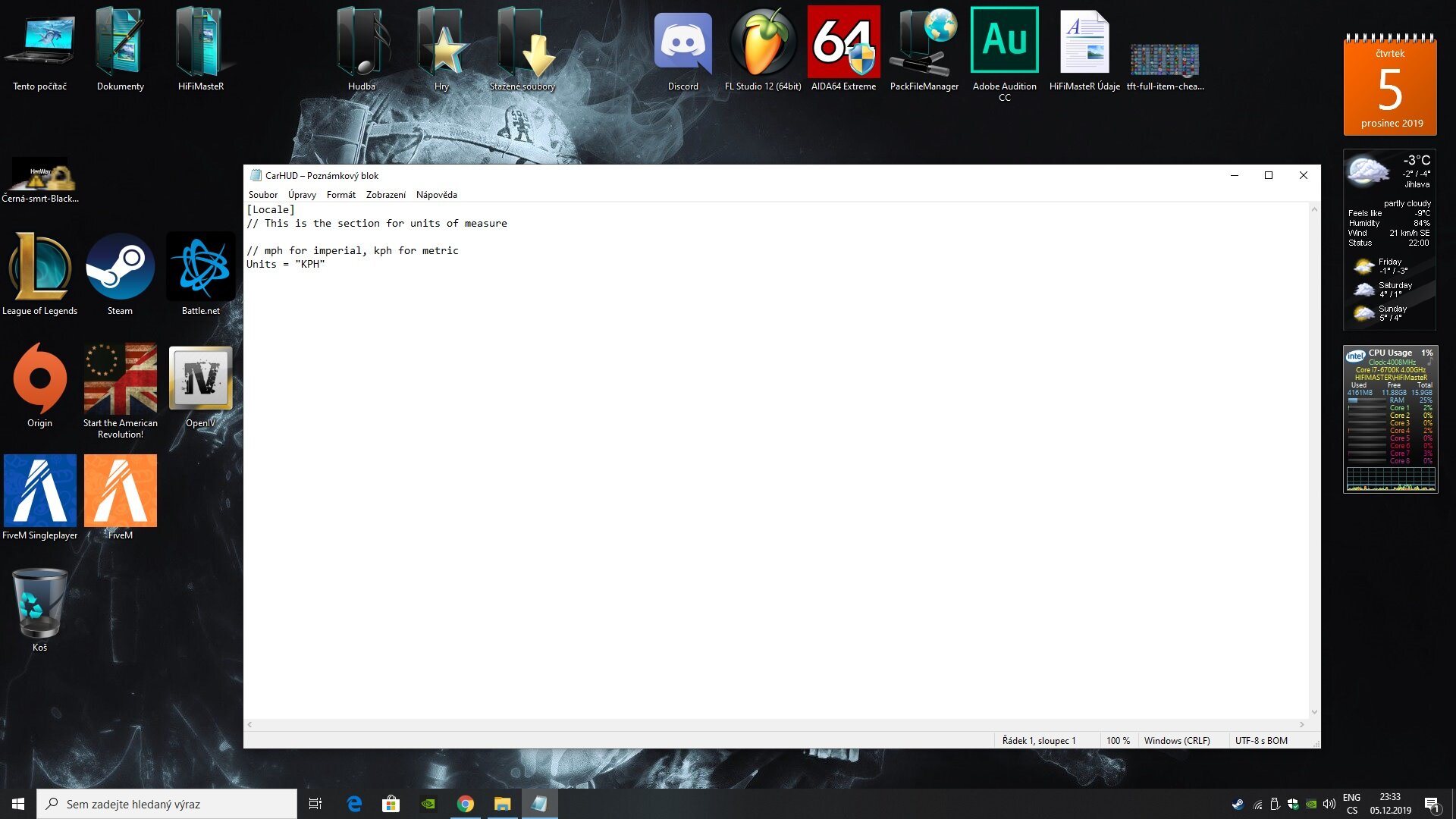
Task: Open Google Chrome from the taskbar
Action: (466, 804)
